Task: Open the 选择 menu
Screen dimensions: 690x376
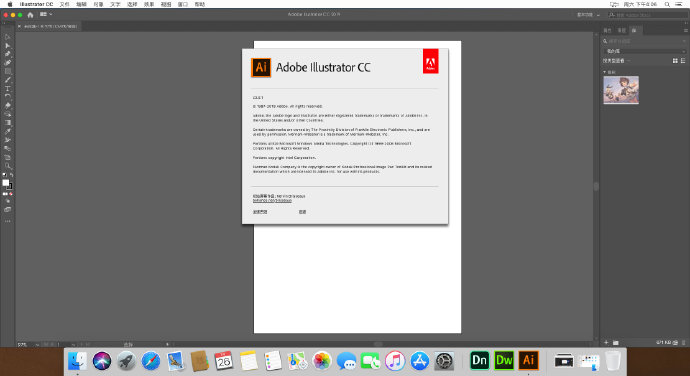Action: point(132,4)
